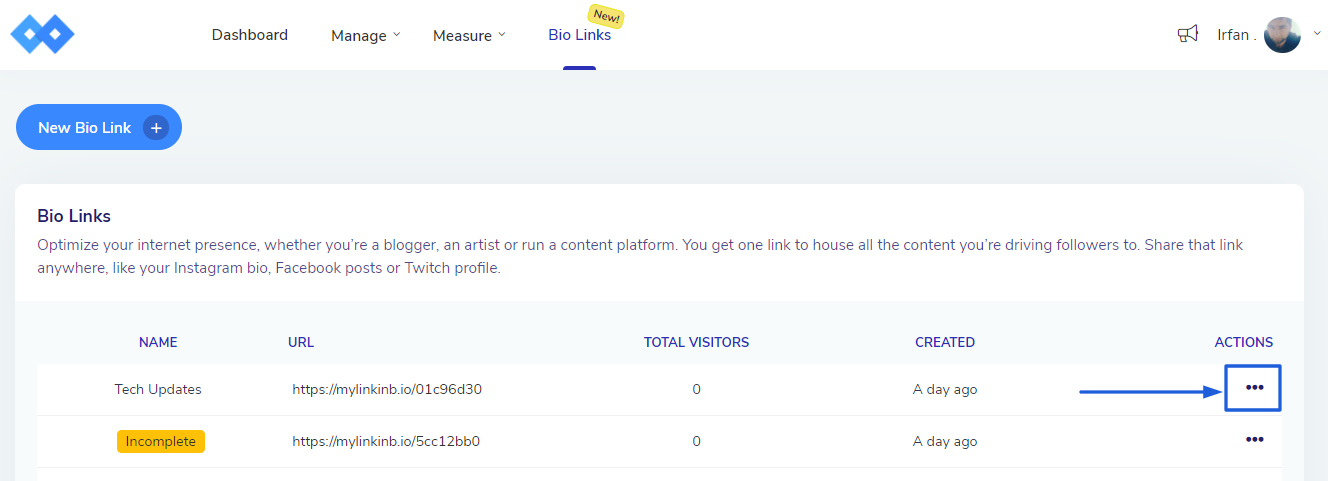Open the mylinkinb.io/01c96d30 URL
Viewport: 1328px width, 481px height.
387,390
